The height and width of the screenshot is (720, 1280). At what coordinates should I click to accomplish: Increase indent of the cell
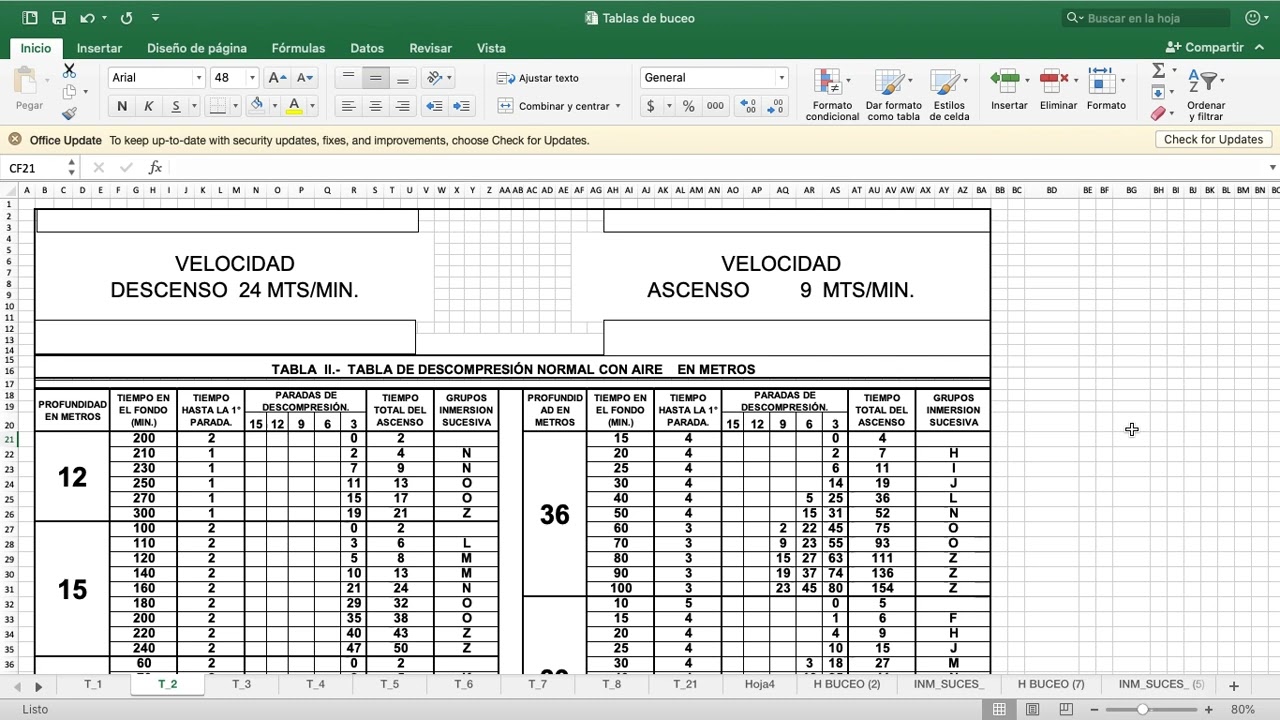click(x=461, y=106)
